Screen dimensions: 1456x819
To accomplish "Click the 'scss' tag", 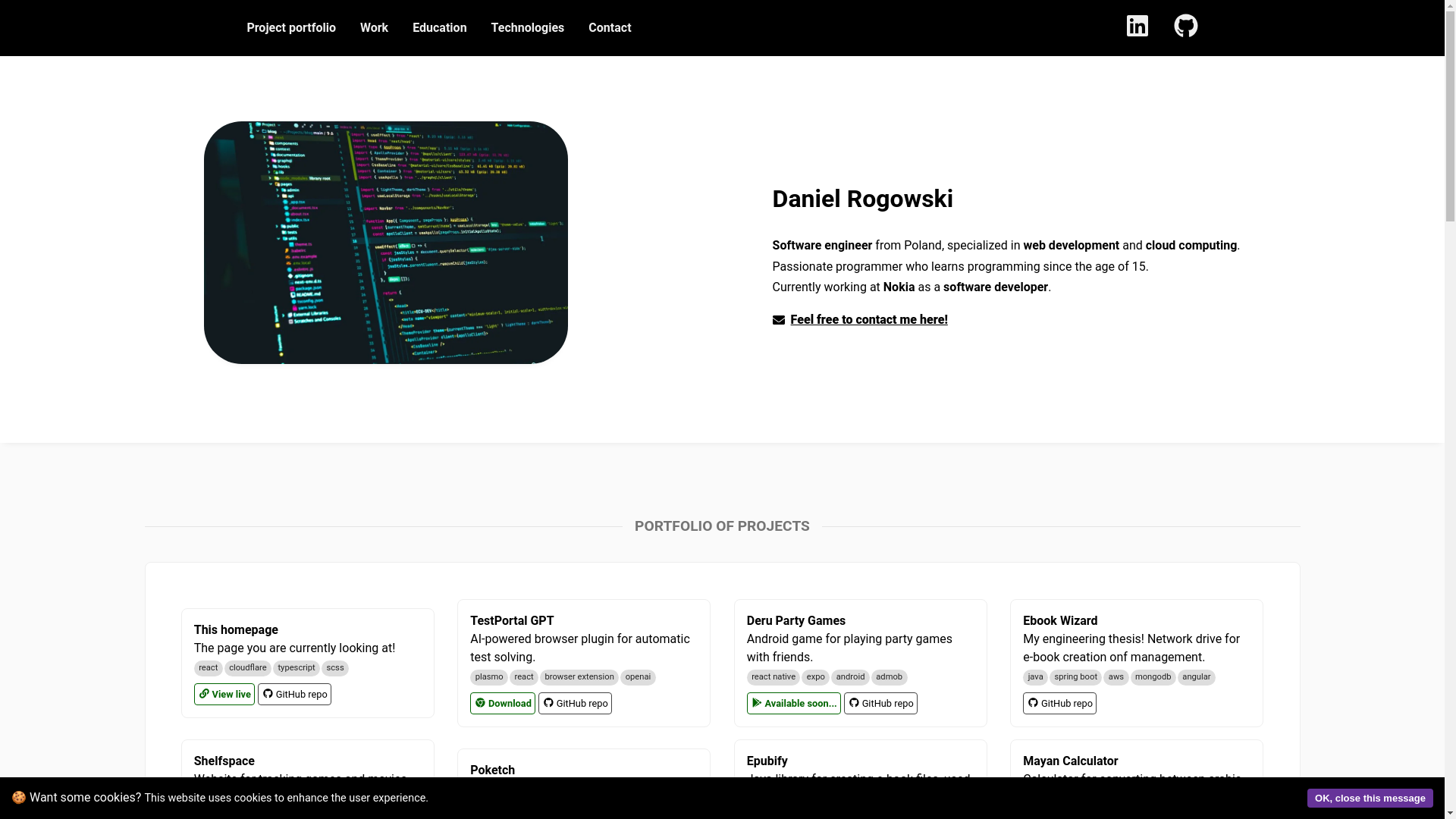I will pos(335,668).
